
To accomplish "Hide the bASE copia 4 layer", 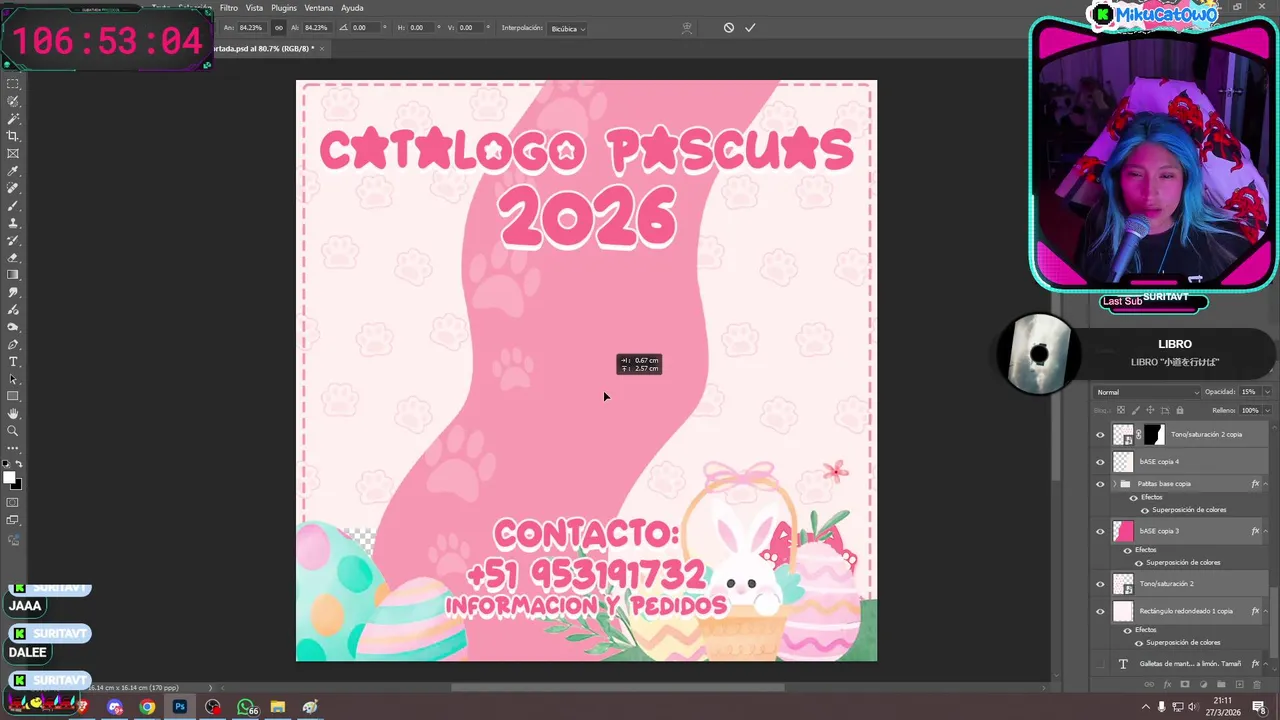I will click(x=1100, y=462).
